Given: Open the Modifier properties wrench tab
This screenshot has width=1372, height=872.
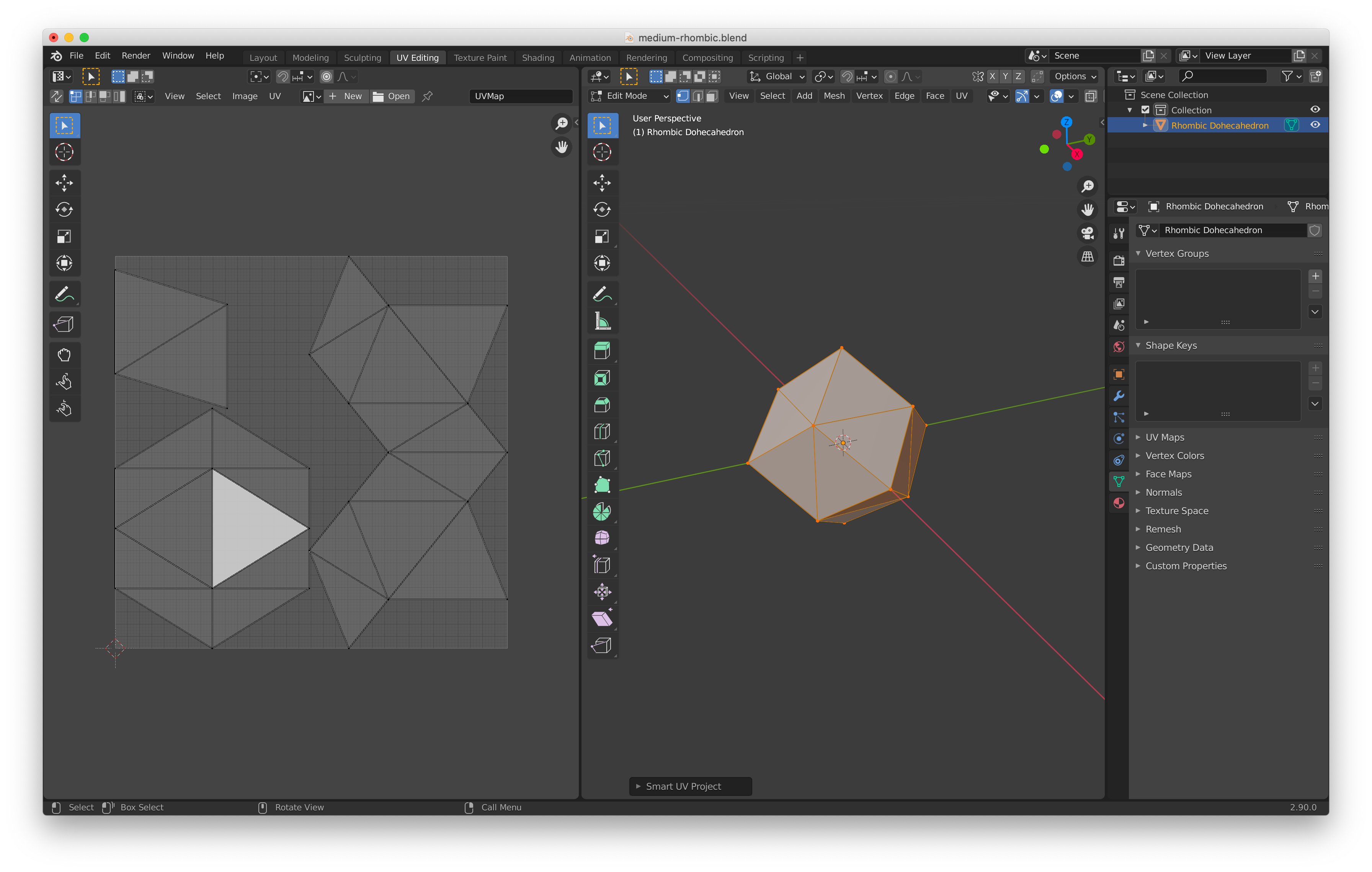Looking at the screenshot, I should (1119, 396).
